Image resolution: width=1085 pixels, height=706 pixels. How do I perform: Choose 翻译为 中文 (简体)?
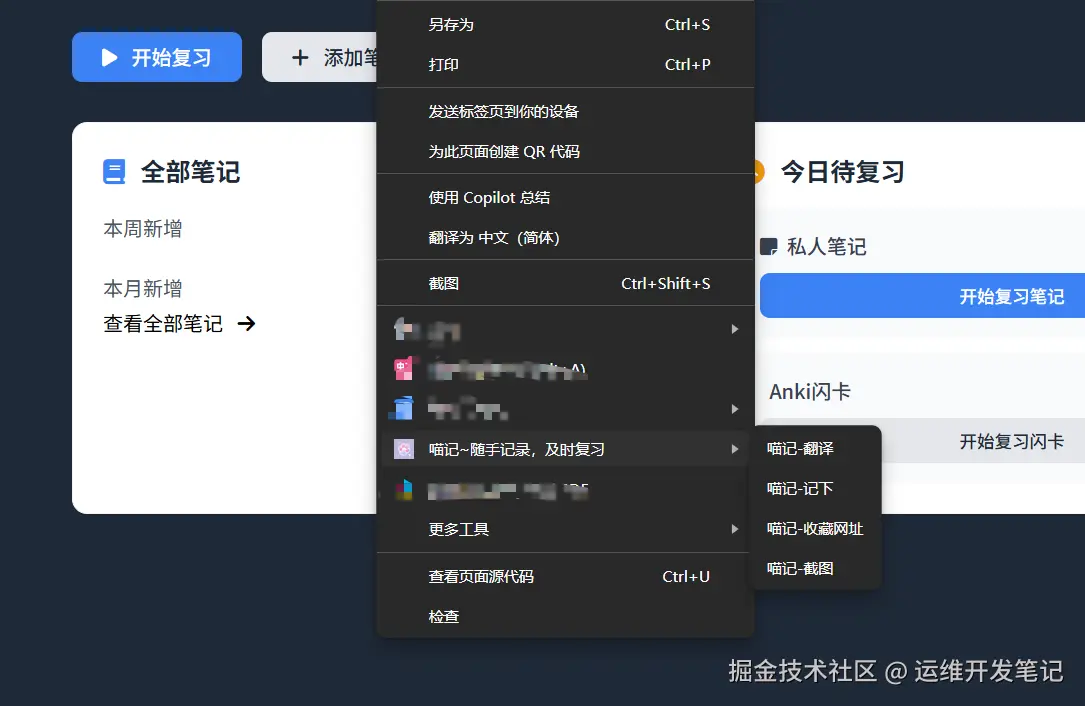coord(565,238)
